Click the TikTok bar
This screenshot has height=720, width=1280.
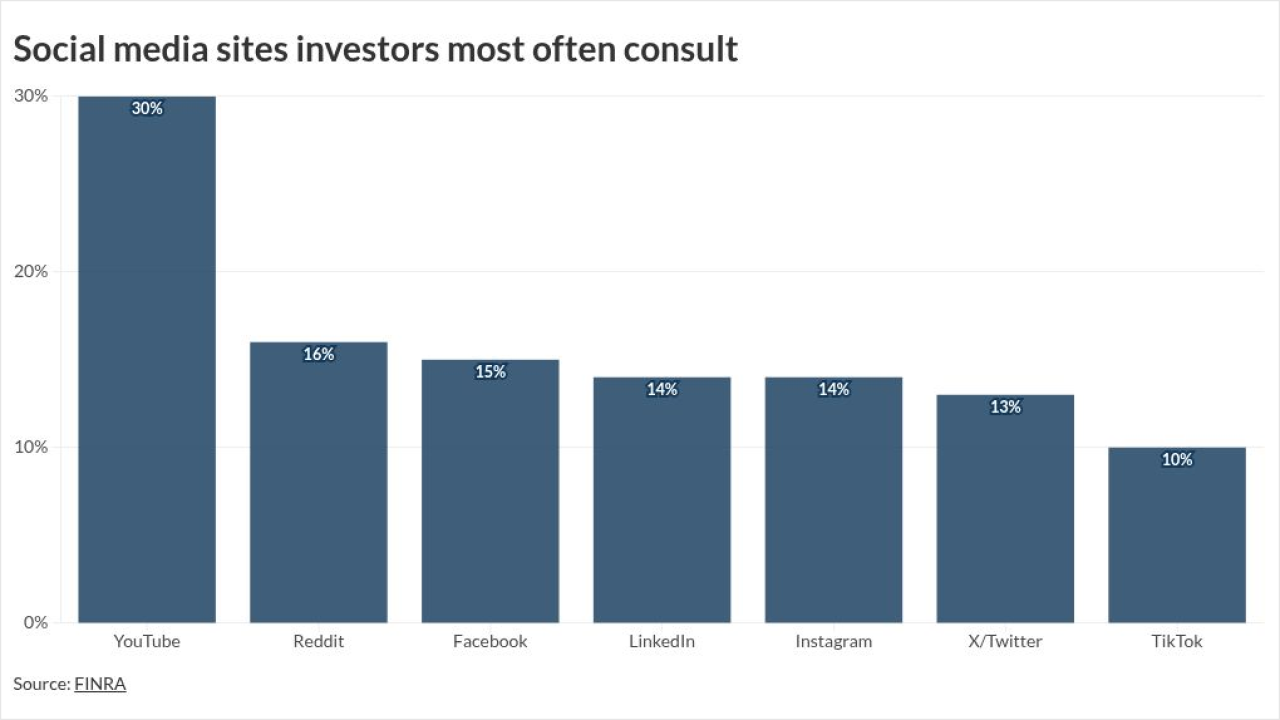(1177, 535)
